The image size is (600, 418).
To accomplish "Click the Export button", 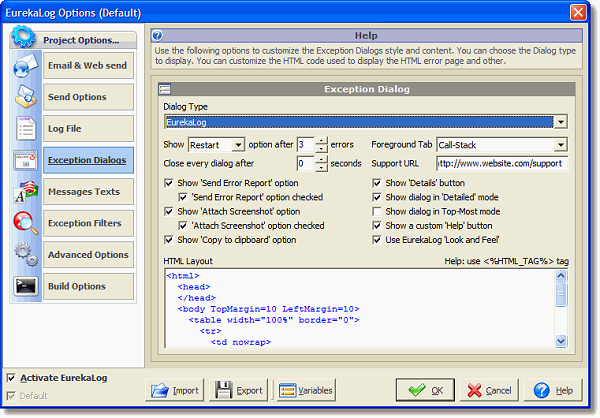I will click(238, 390).
